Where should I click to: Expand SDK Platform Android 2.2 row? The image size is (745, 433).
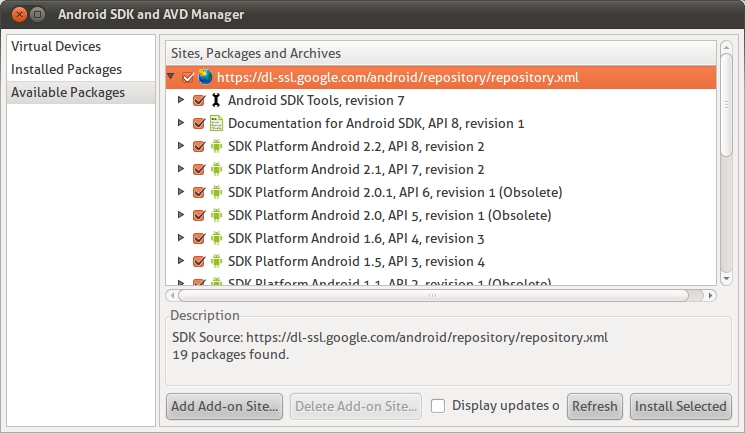(x=181, y=145)
